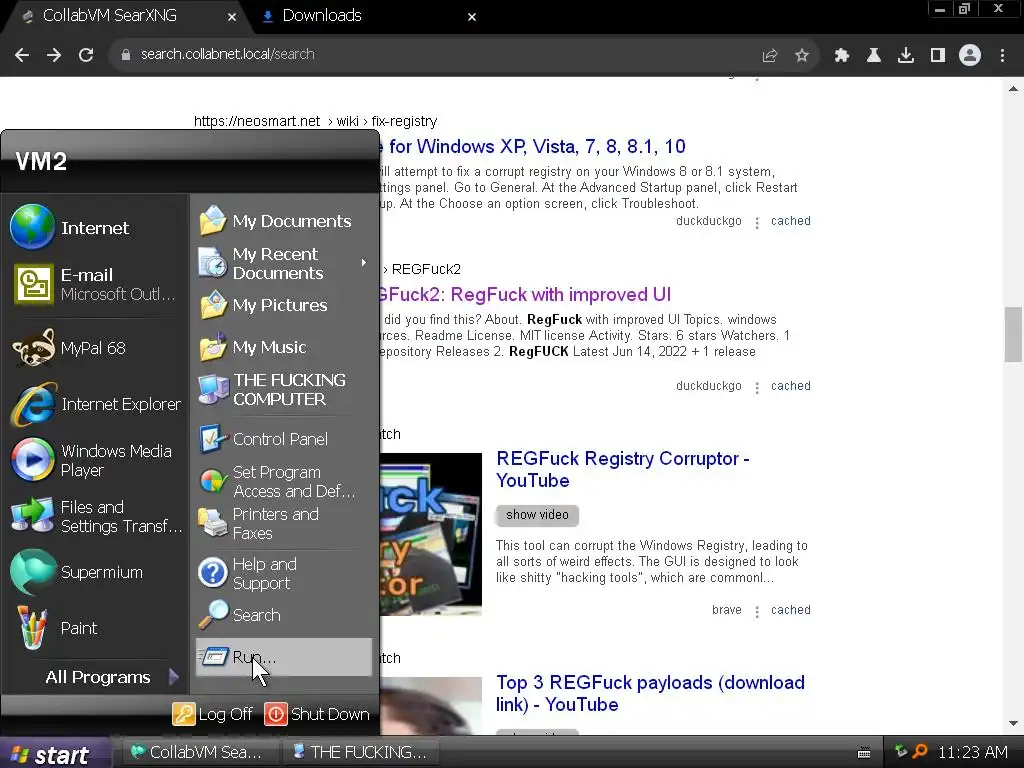Click scrollbar down arrow
This screenshot has height=768, width=1024.
coord(1013,723)
